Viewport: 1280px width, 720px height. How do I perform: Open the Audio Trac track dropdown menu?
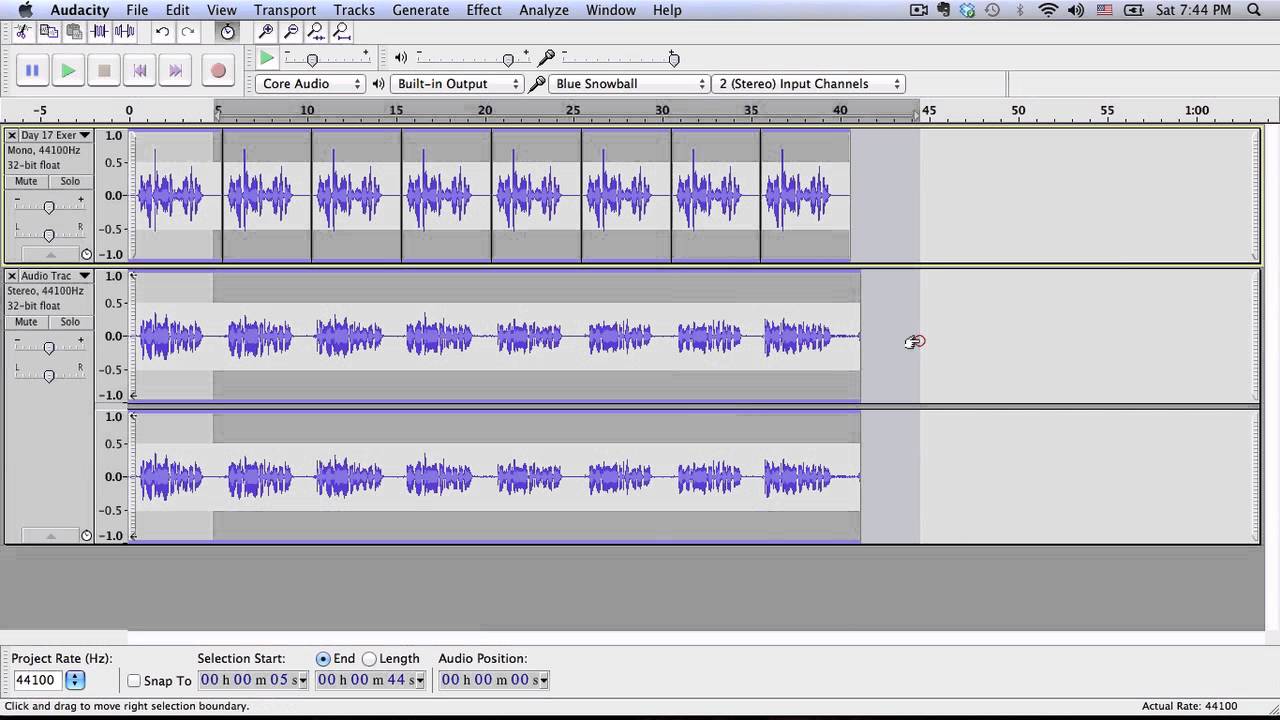point(85,276)
